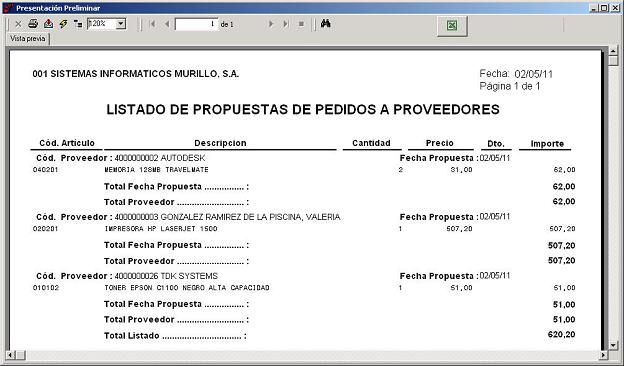Image resolution: width=624 pixels, height=366 pixels.
Task: Click the close preview X toolbar icon
Action: 18,24
